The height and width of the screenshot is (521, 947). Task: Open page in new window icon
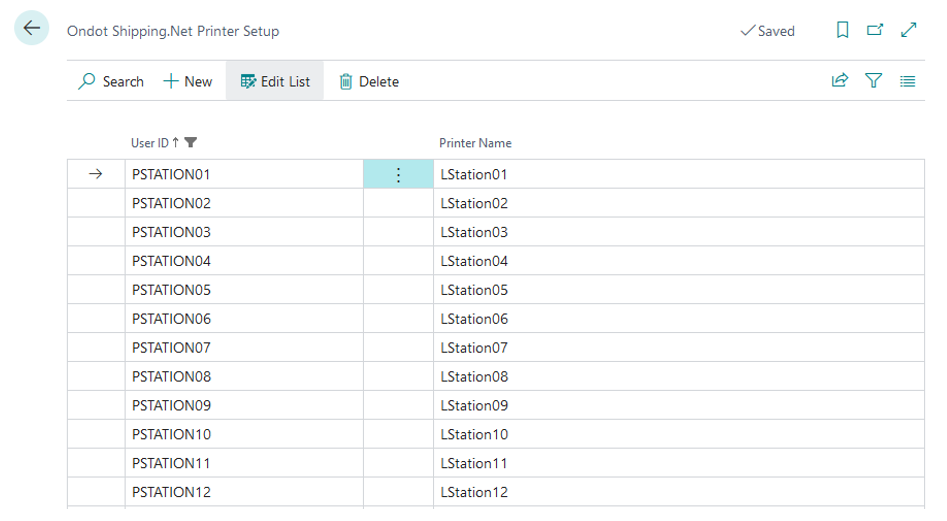point(875,31)
